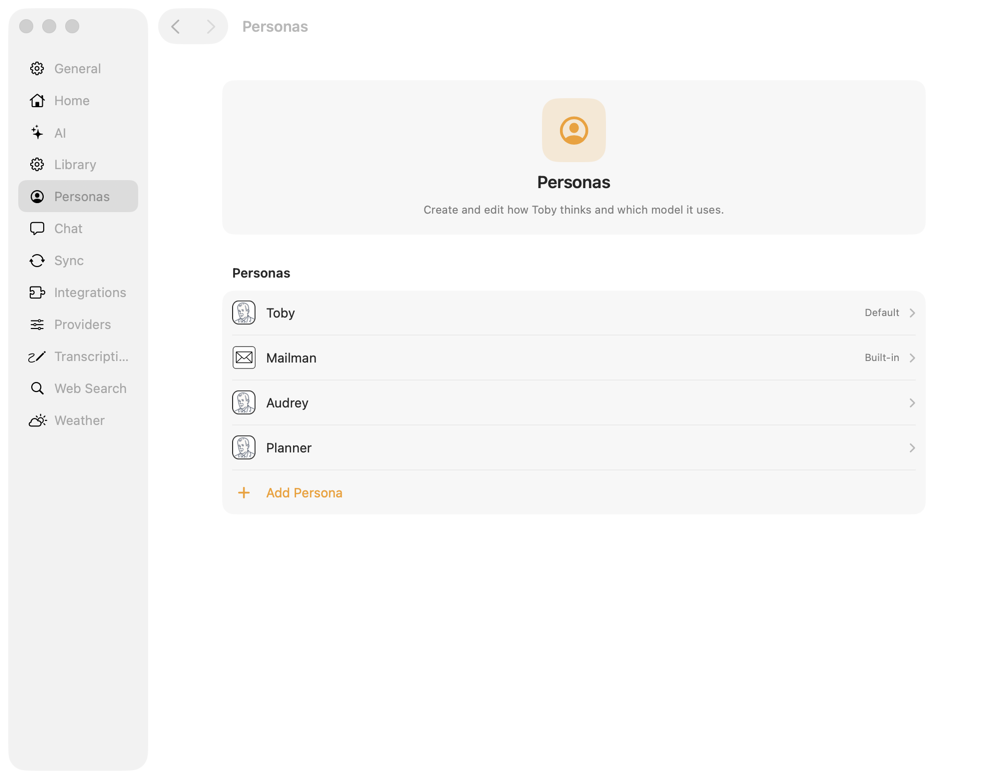Click the General gear icon in sidebar

(x=37, y=68)
